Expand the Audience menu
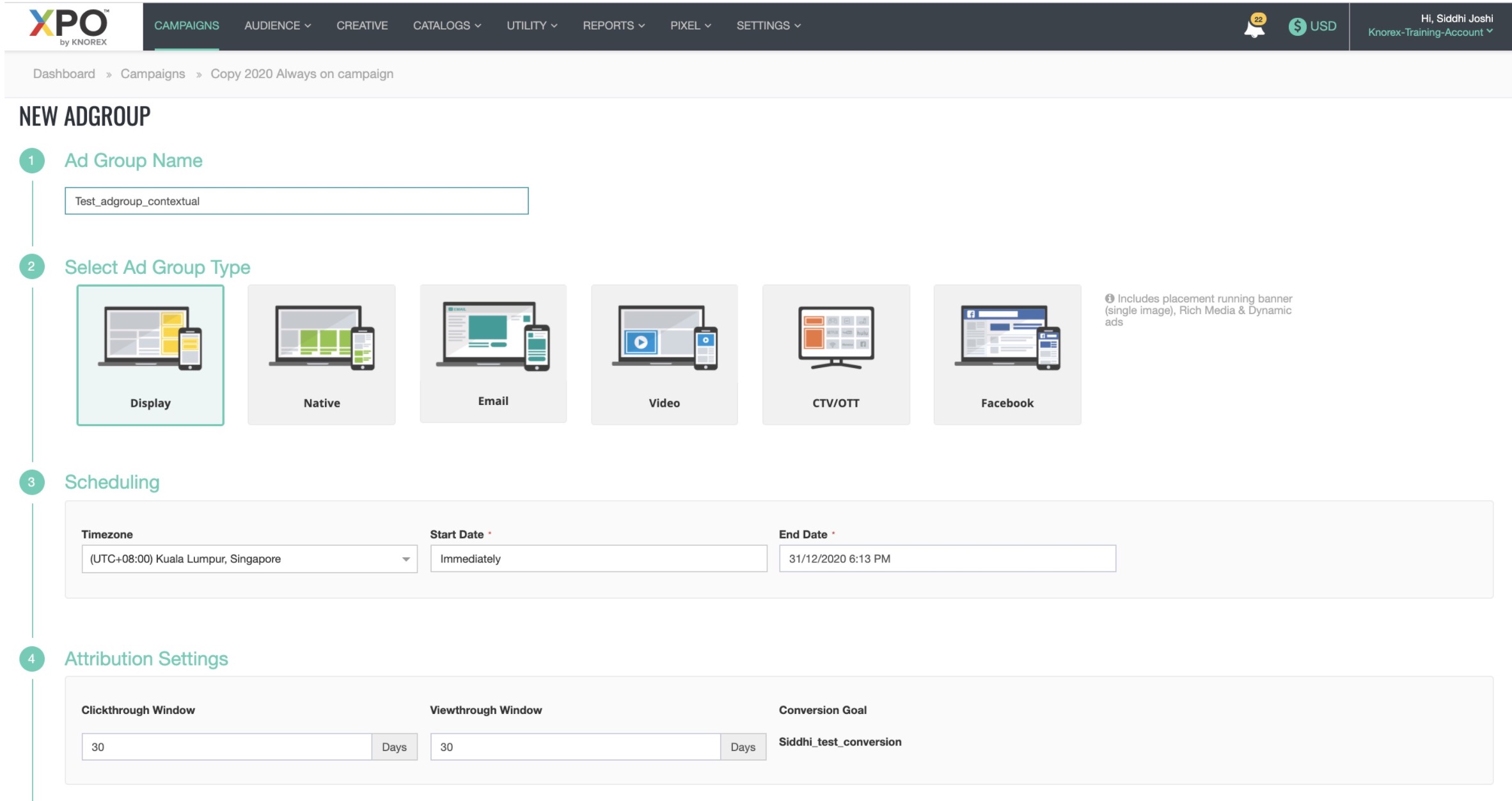Image resolution: width=1512 pixels, height=801 pixels. tap(278, 26)
